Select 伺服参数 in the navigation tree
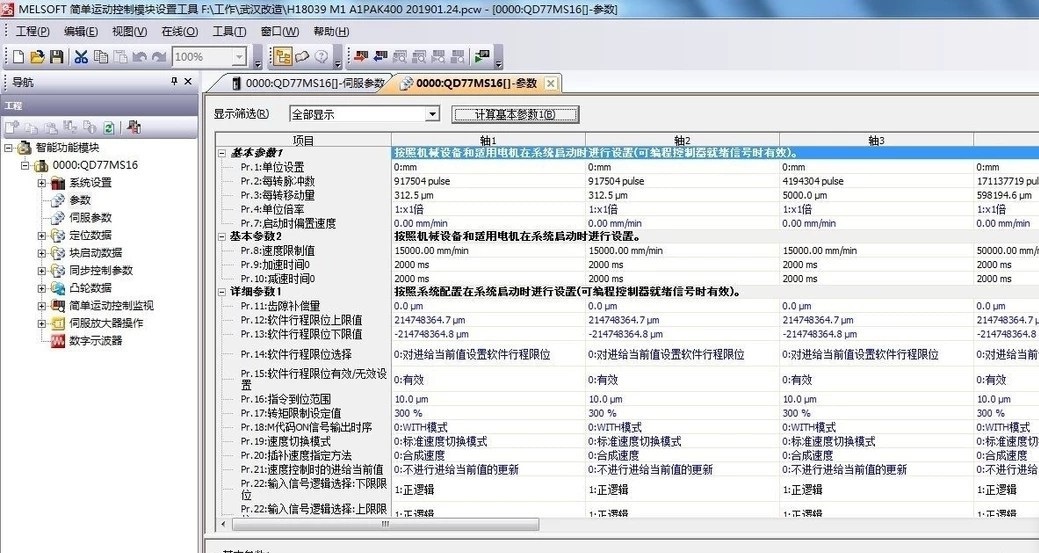 click(x=91, y=218)
